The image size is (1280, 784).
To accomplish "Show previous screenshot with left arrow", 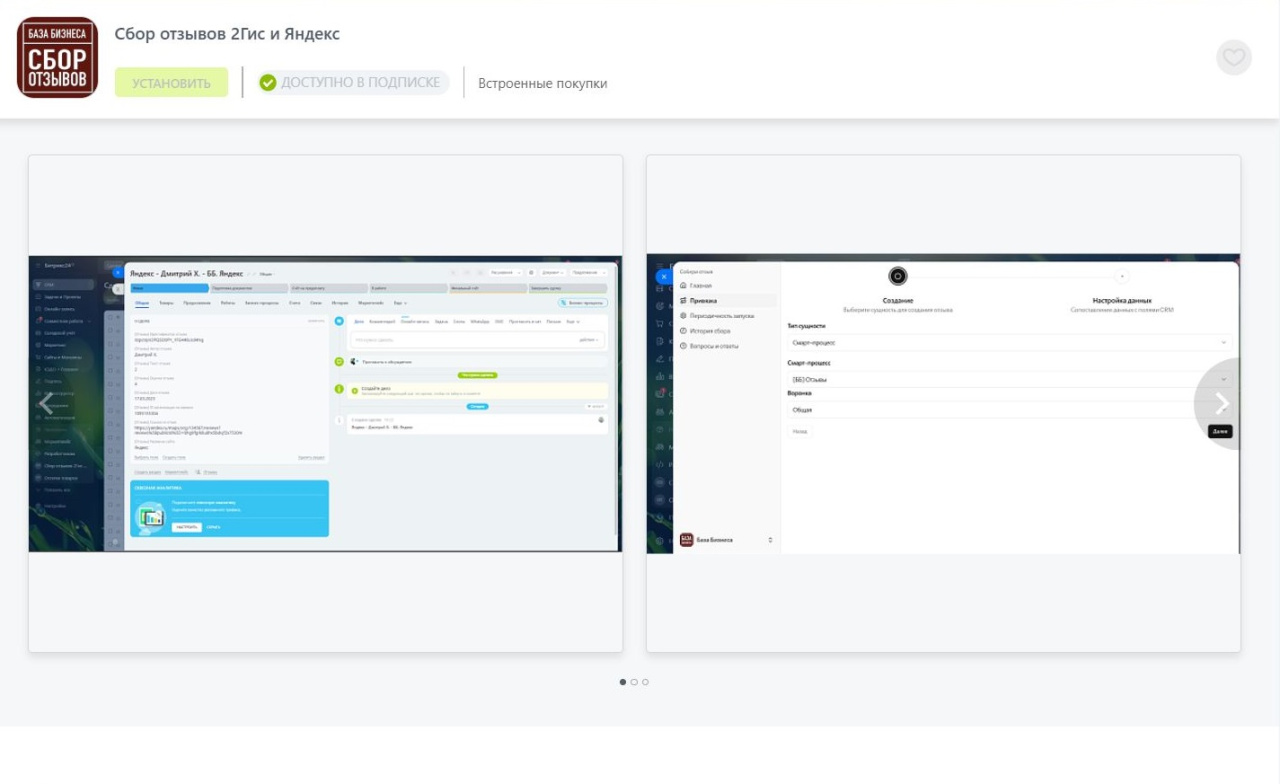I will [46, 403].
